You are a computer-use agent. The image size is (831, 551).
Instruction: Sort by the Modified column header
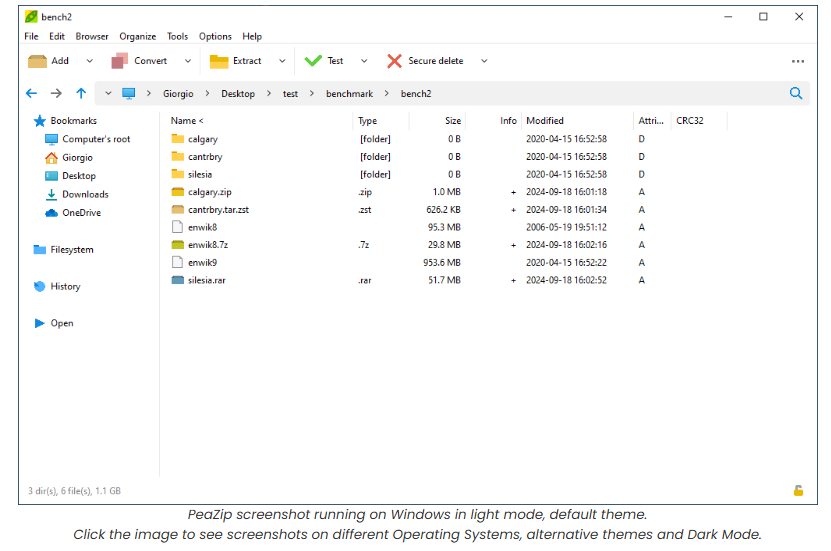click(545, 121)
